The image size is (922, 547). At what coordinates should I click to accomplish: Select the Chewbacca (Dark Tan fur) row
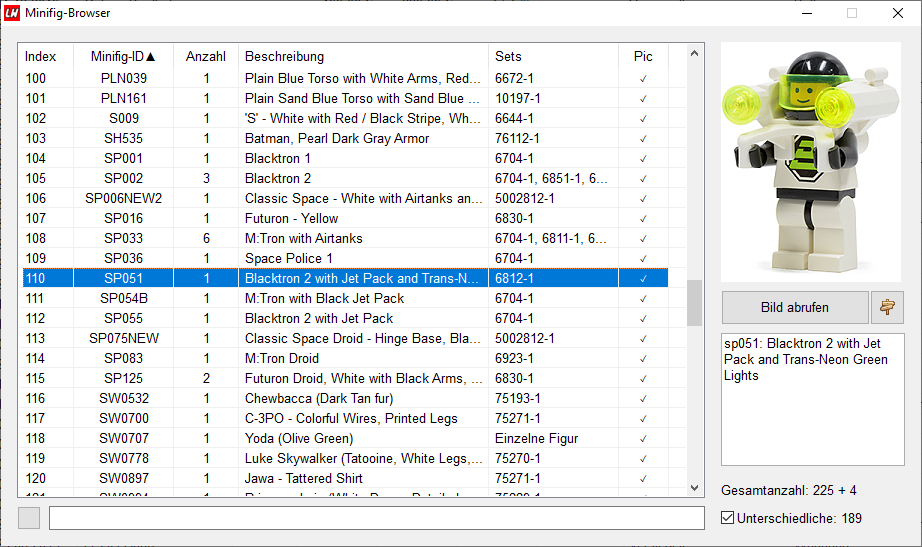point(345,398)
